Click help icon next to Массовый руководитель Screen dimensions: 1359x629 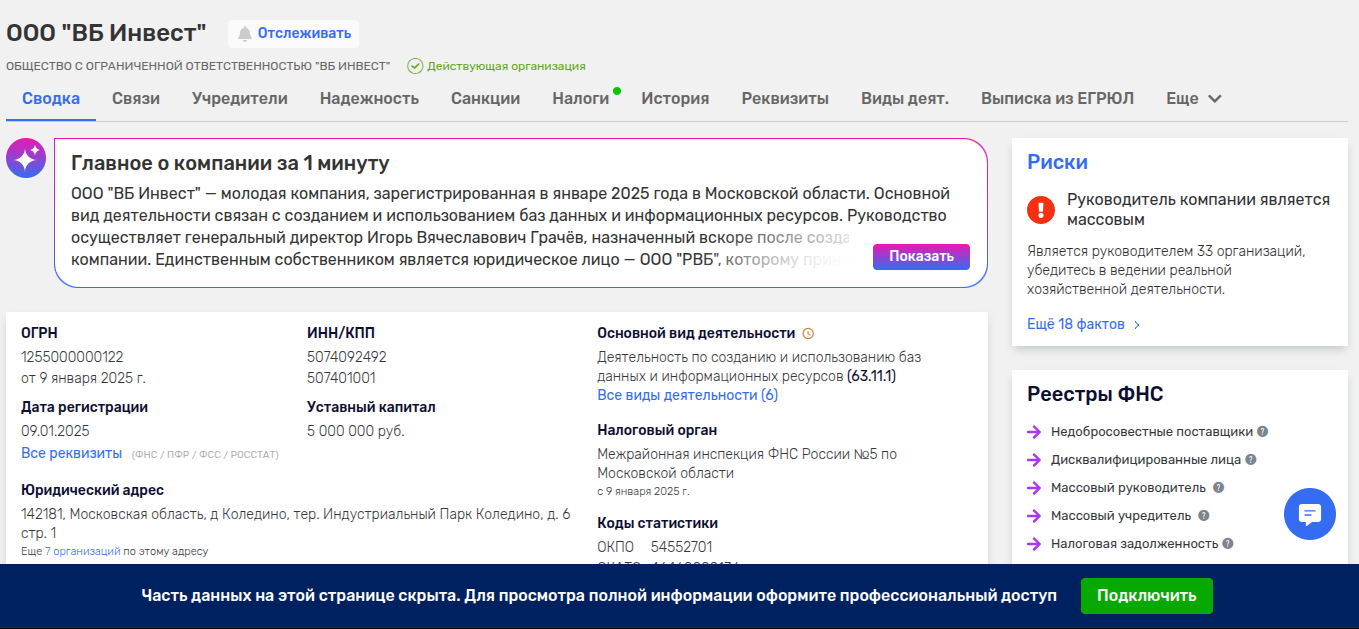click(1218, 488)
